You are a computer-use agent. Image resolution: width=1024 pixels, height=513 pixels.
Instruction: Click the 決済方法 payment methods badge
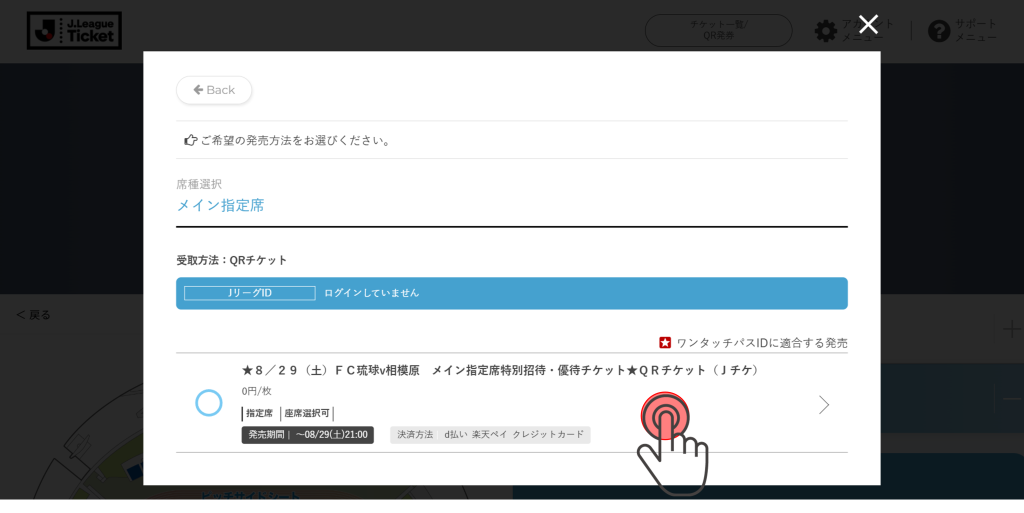(490, 435)
